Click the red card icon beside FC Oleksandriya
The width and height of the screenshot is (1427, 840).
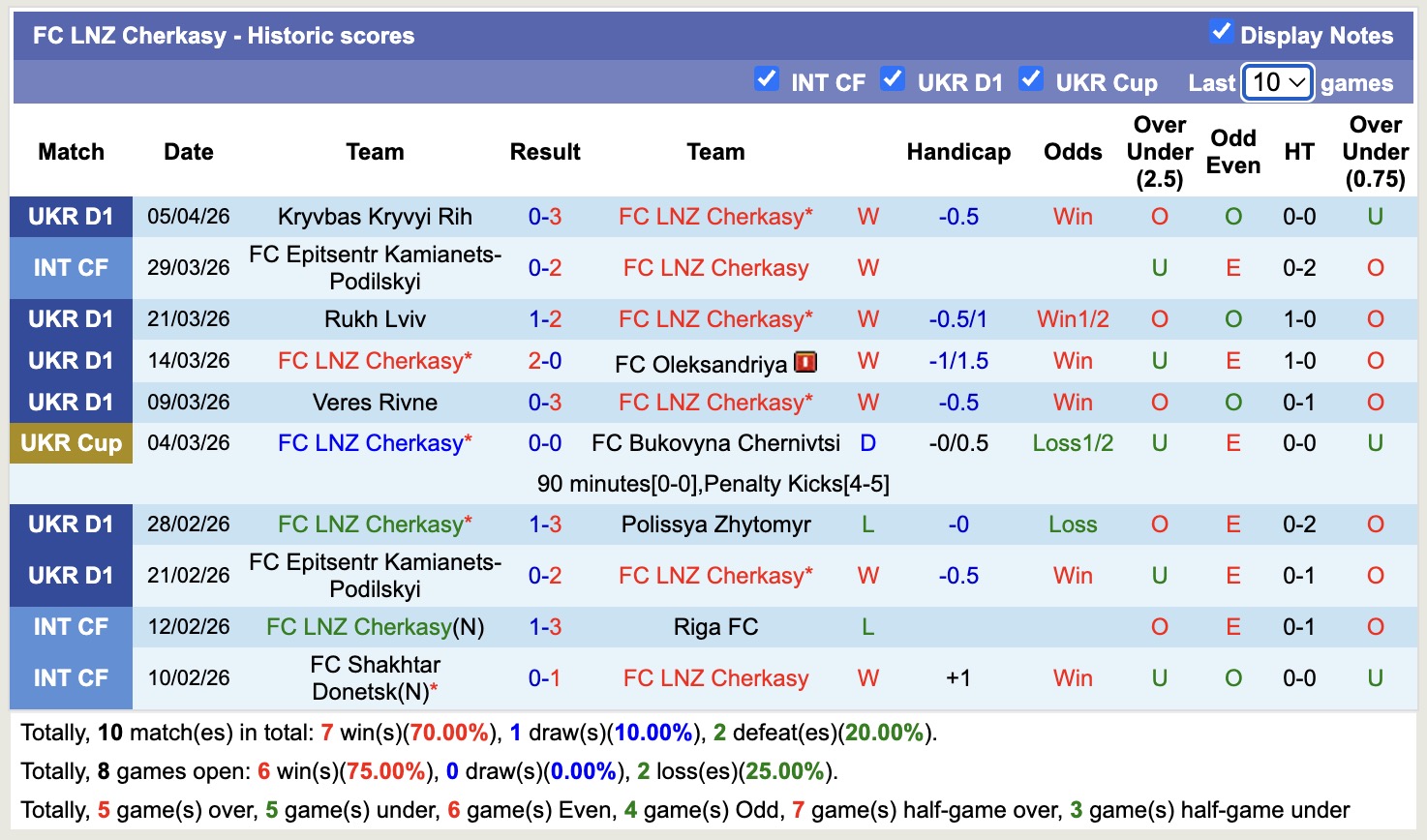806,361
